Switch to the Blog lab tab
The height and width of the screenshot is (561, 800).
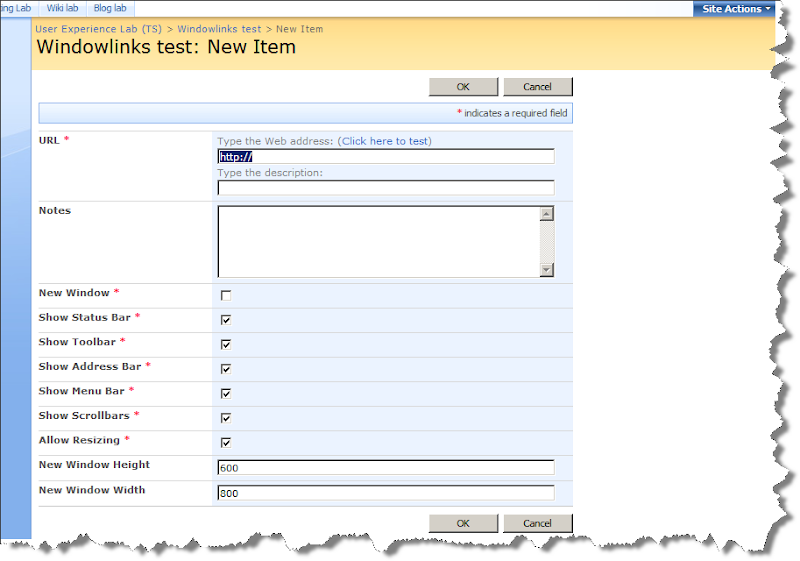tap(110, 8)
